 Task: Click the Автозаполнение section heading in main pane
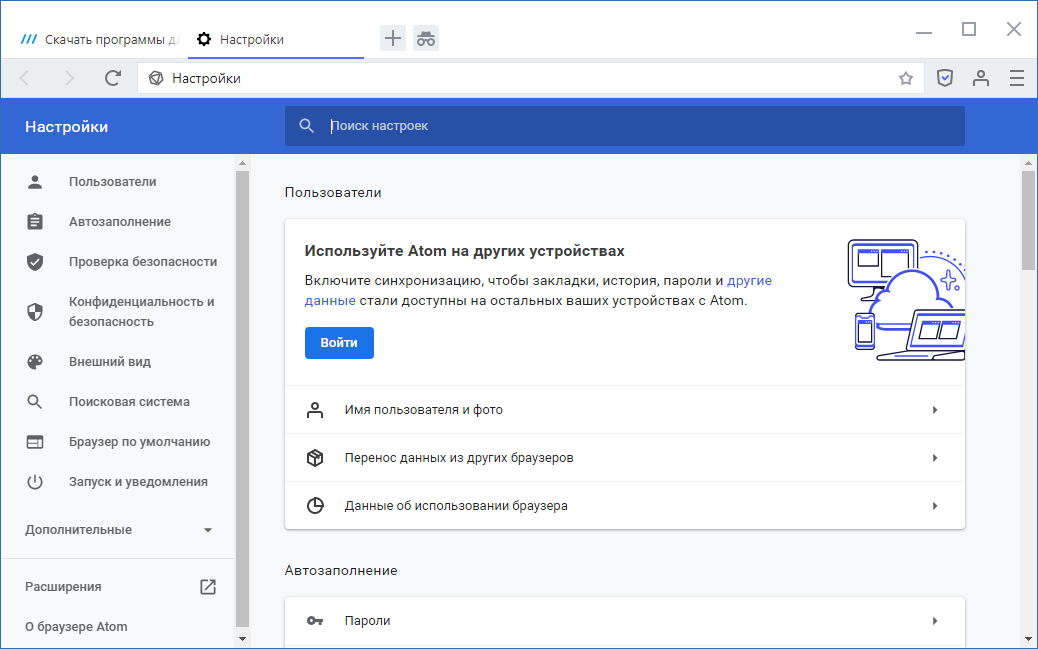(x=341, y=570)
